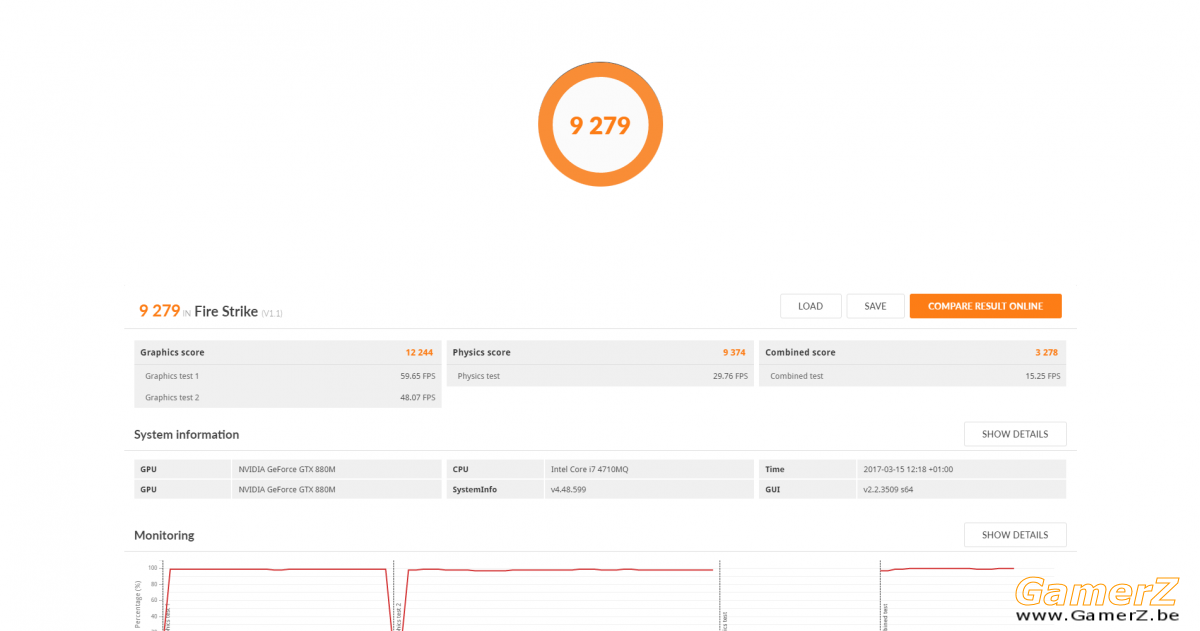Select the Graphics score value 12 244
The height and width of the screenshot is (631, 1200).
[x=419, y=352]
